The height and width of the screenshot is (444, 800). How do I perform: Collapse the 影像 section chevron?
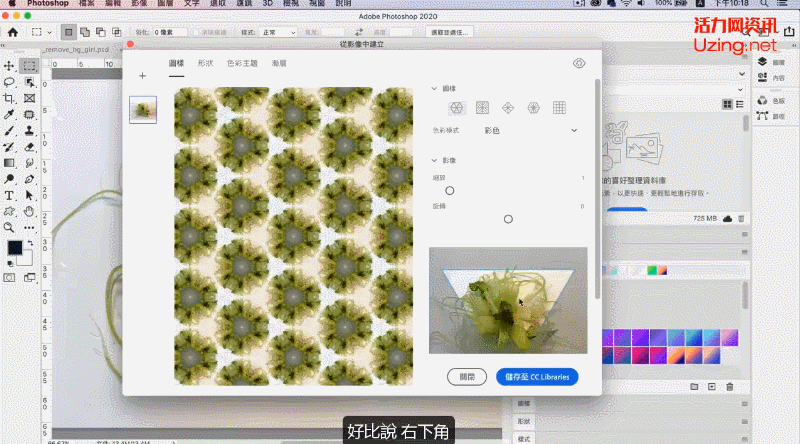click(434, 160)
